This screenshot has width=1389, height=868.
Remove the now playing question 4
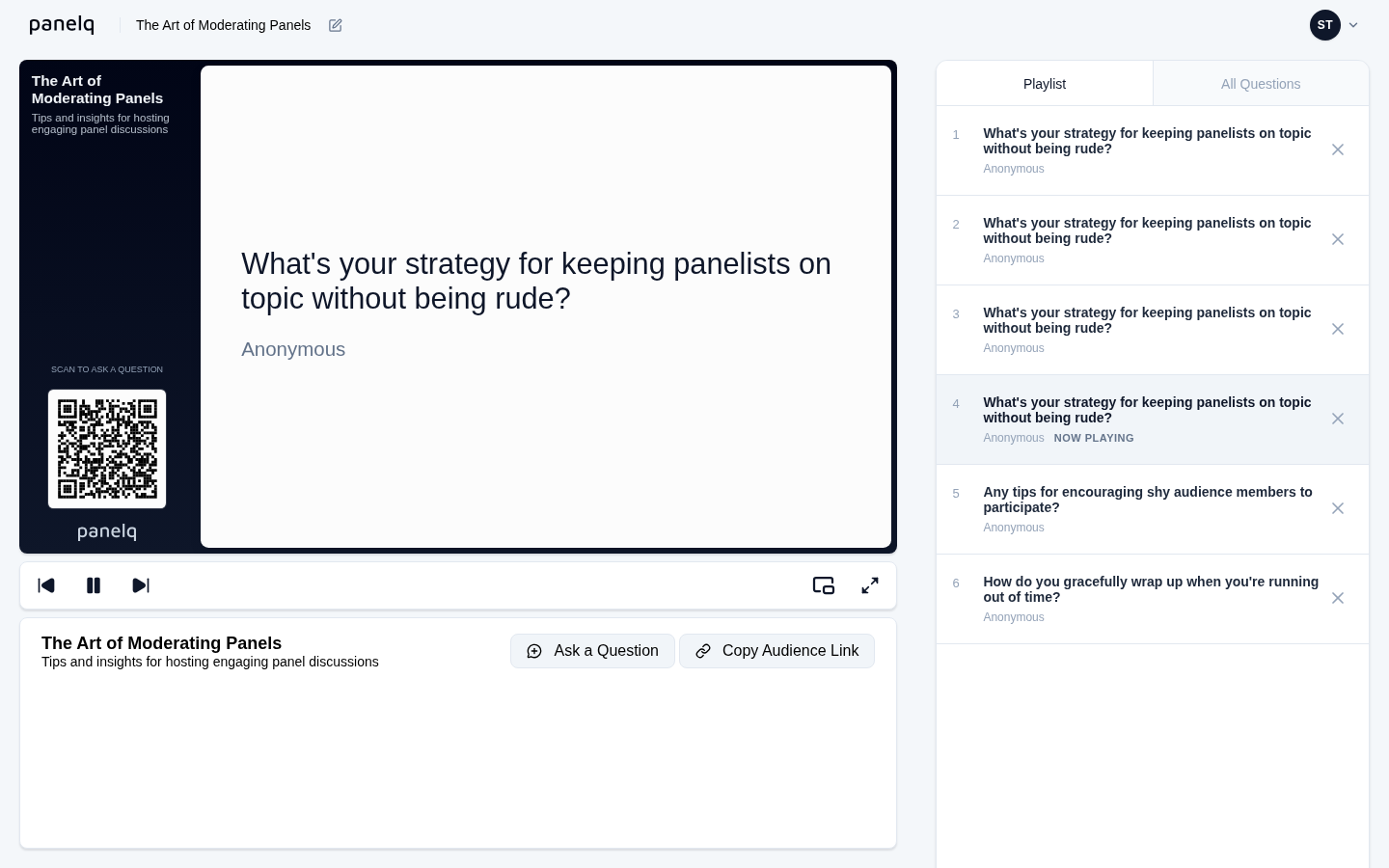[1338, 419]
